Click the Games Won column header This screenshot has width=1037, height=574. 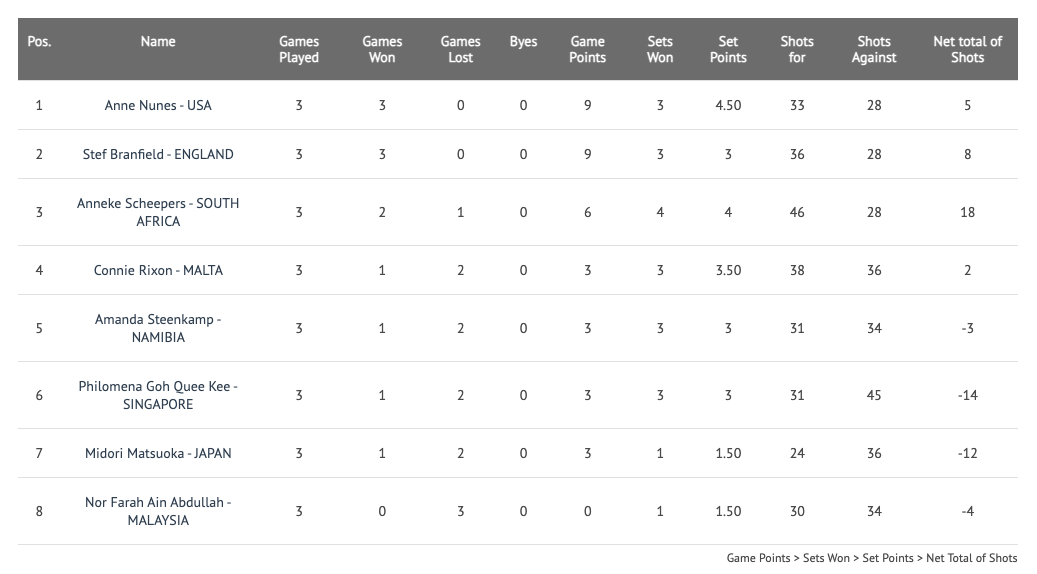tap(382, 50)
